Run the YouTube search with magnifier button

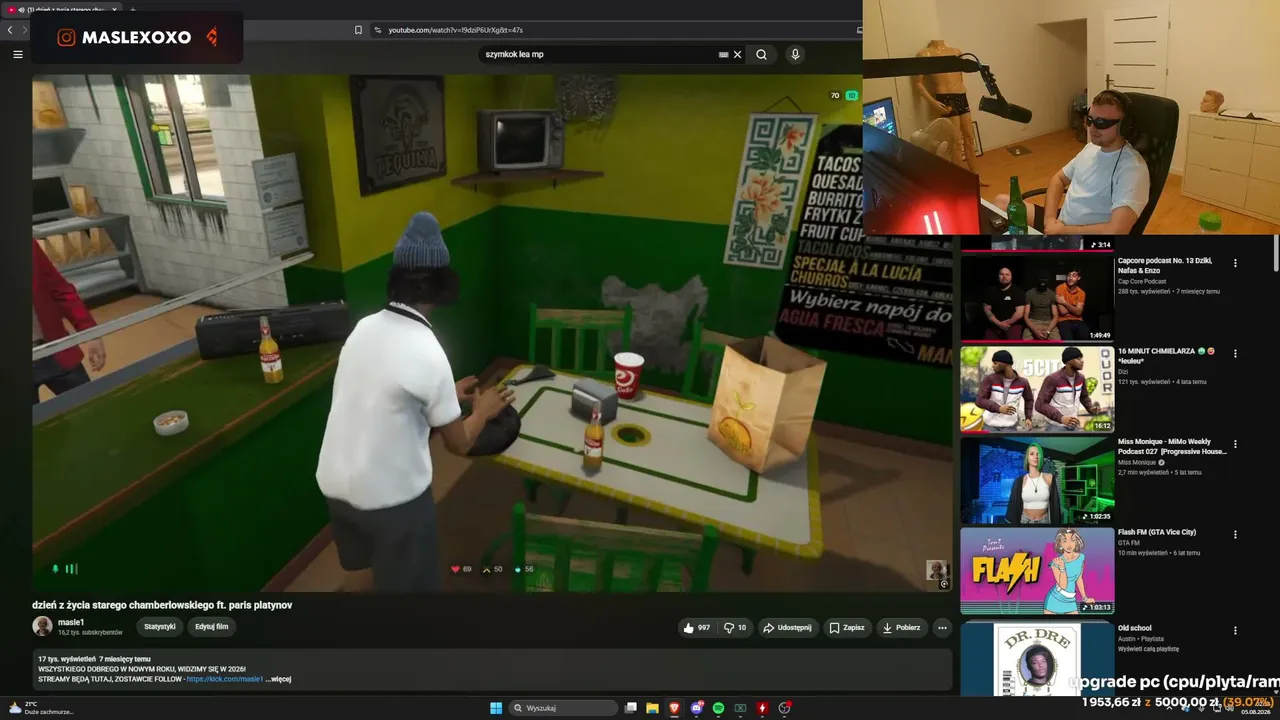[761, 55]
